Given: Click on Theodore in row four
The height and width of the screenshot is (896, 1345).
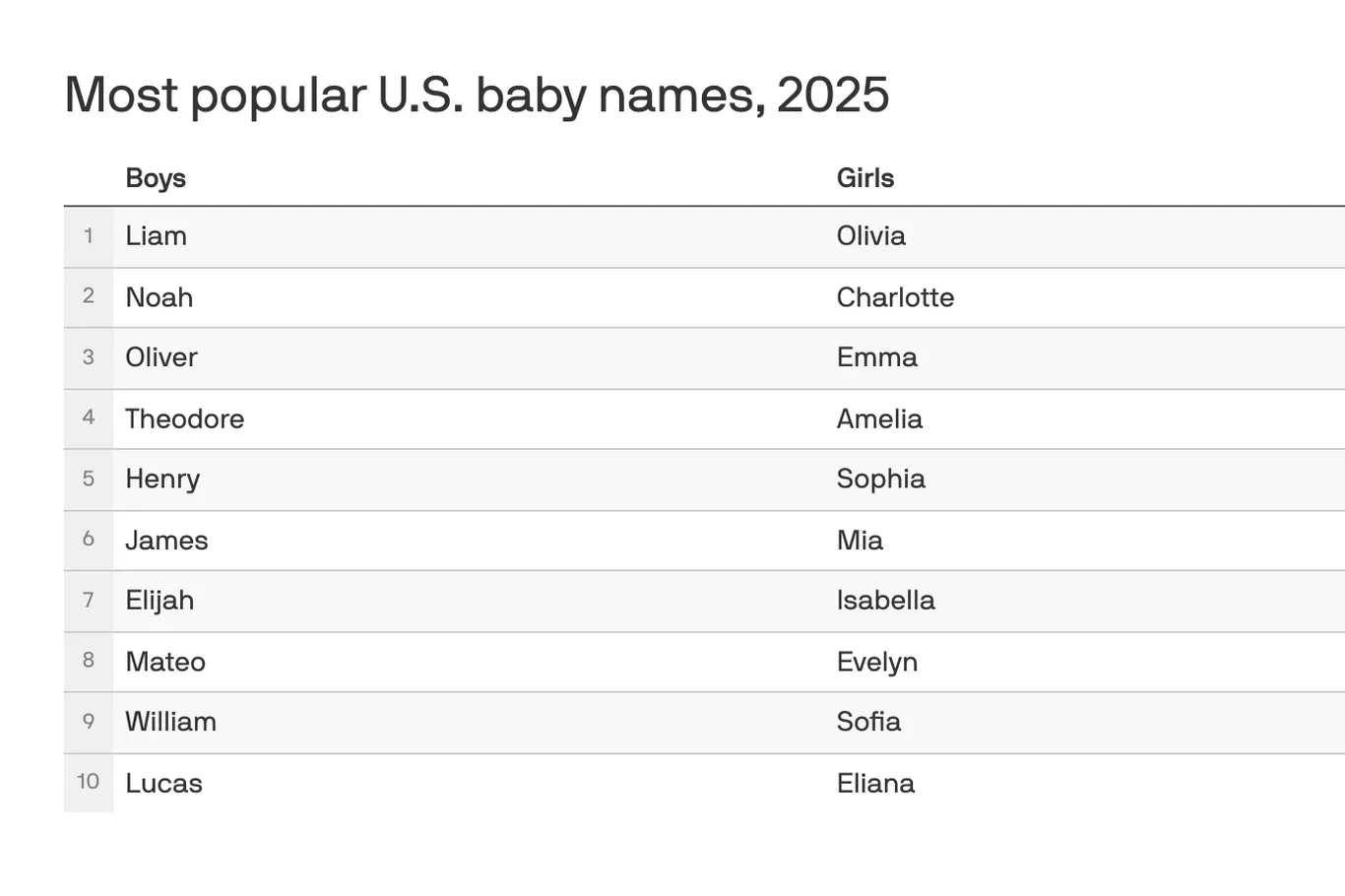Looking at the screenshot, I should click(x=184, y=418).
